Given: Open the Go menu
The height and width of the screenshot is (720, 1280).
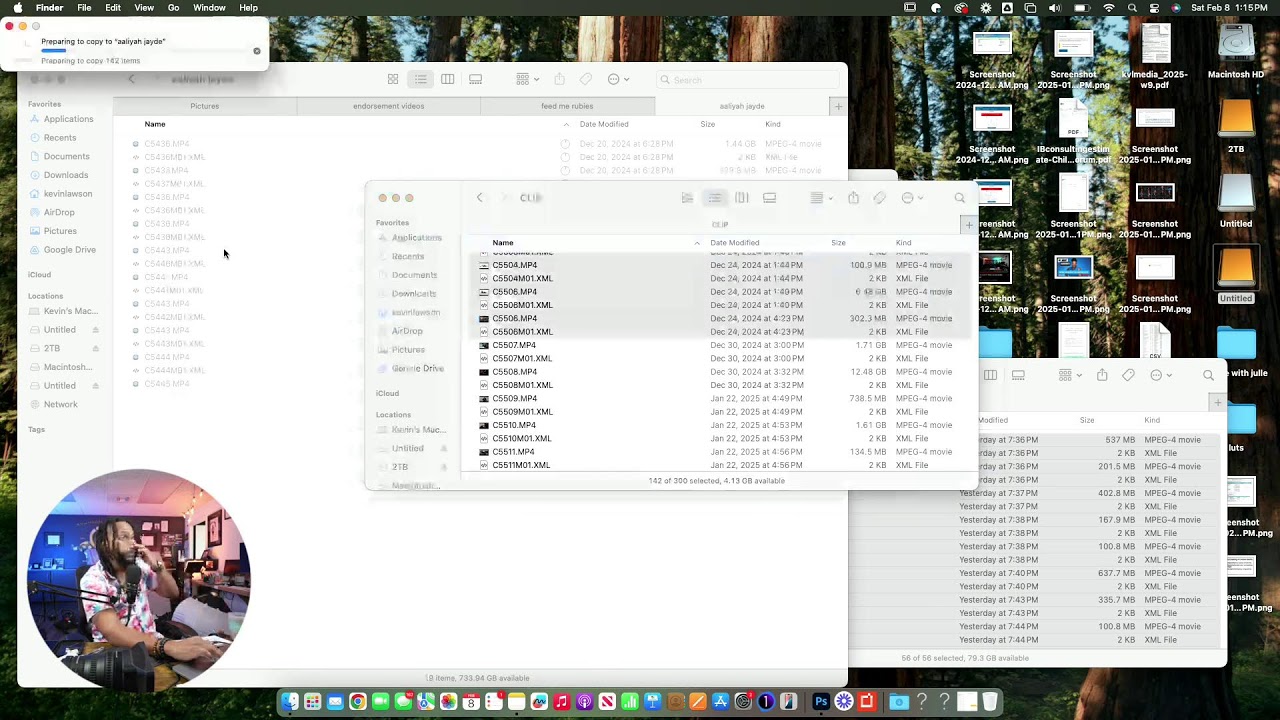Looking at the screenshot, I should pos(173,8).
